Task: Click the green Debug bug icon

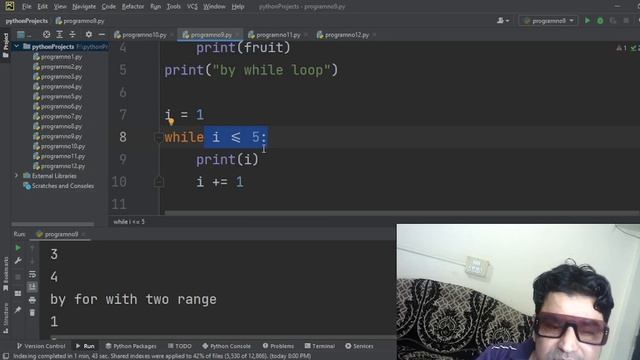Action: tap(600, 20)
